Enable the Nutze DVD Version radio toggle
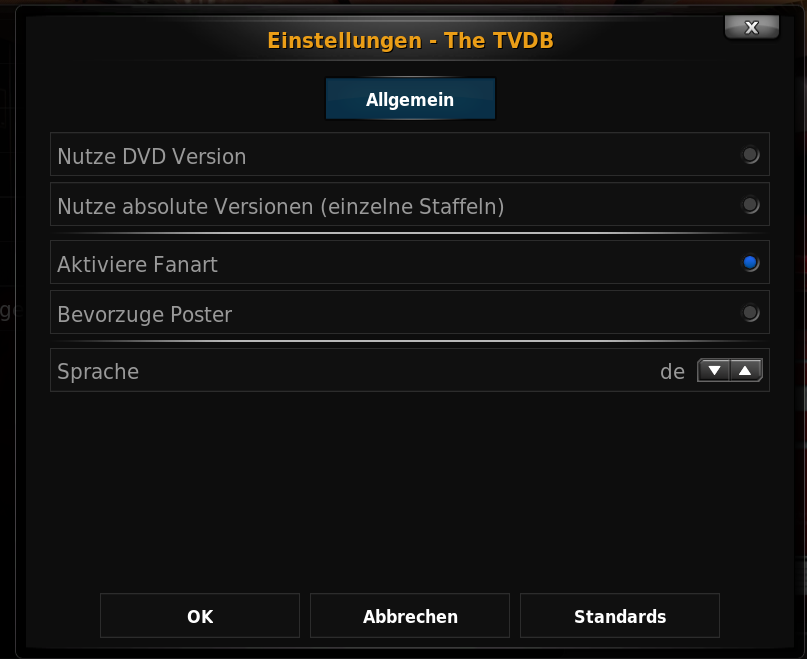Image resolution: width=807 pixels, height=659 pixels. coord(750,154)
